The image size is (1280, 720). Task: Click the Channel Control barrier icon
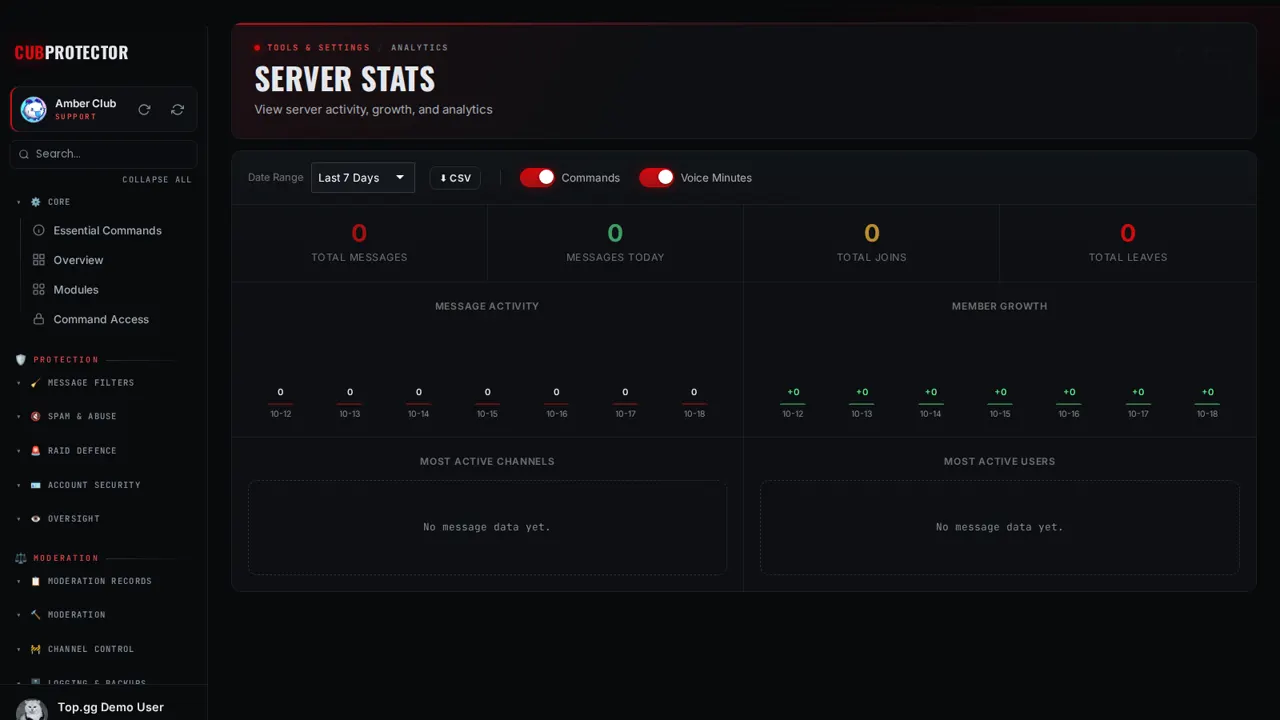[x=36, y=649]
